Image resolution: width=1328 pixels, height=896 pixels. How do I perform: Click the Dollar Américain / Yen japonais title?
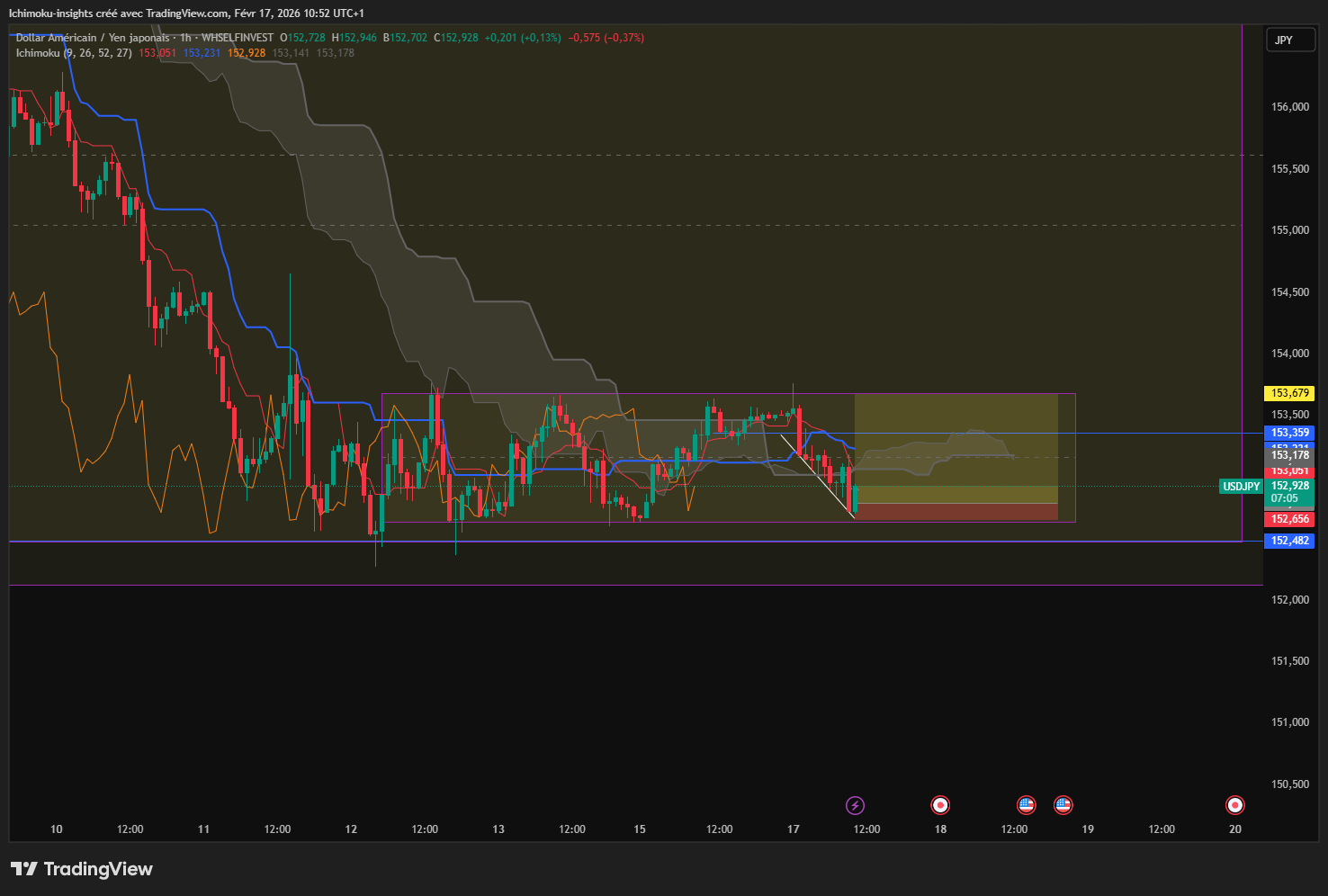pyautogui.click(x=94, y=38)
